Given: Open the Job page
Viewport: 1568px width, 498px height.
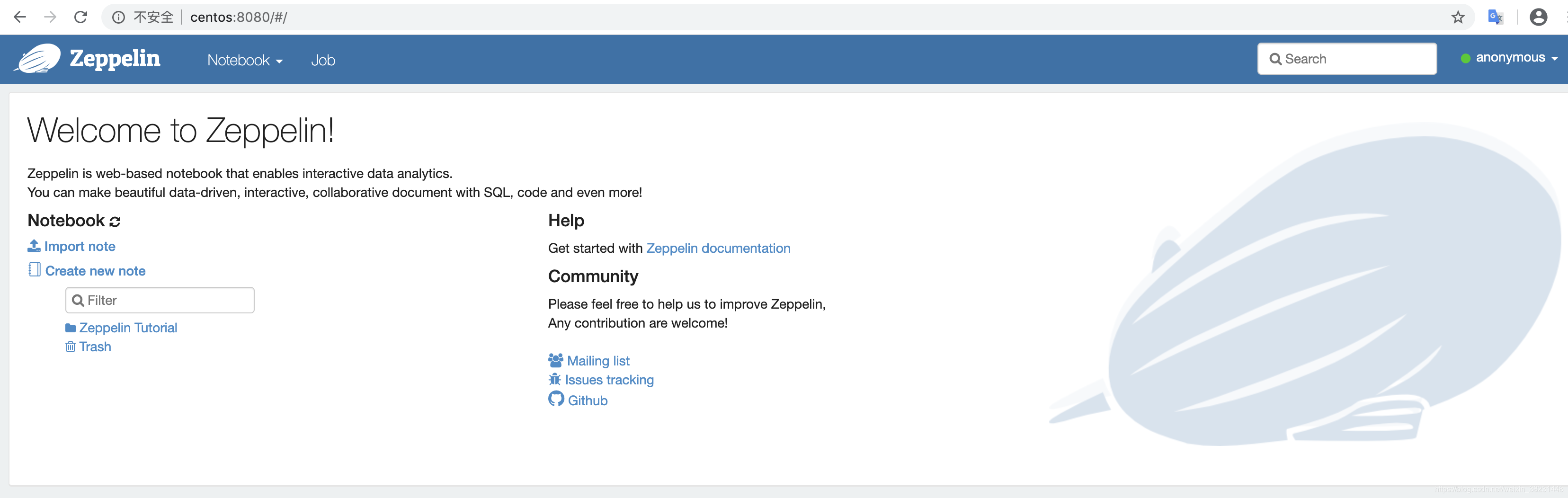Looking at the screenshot, I should coord(323,60).
